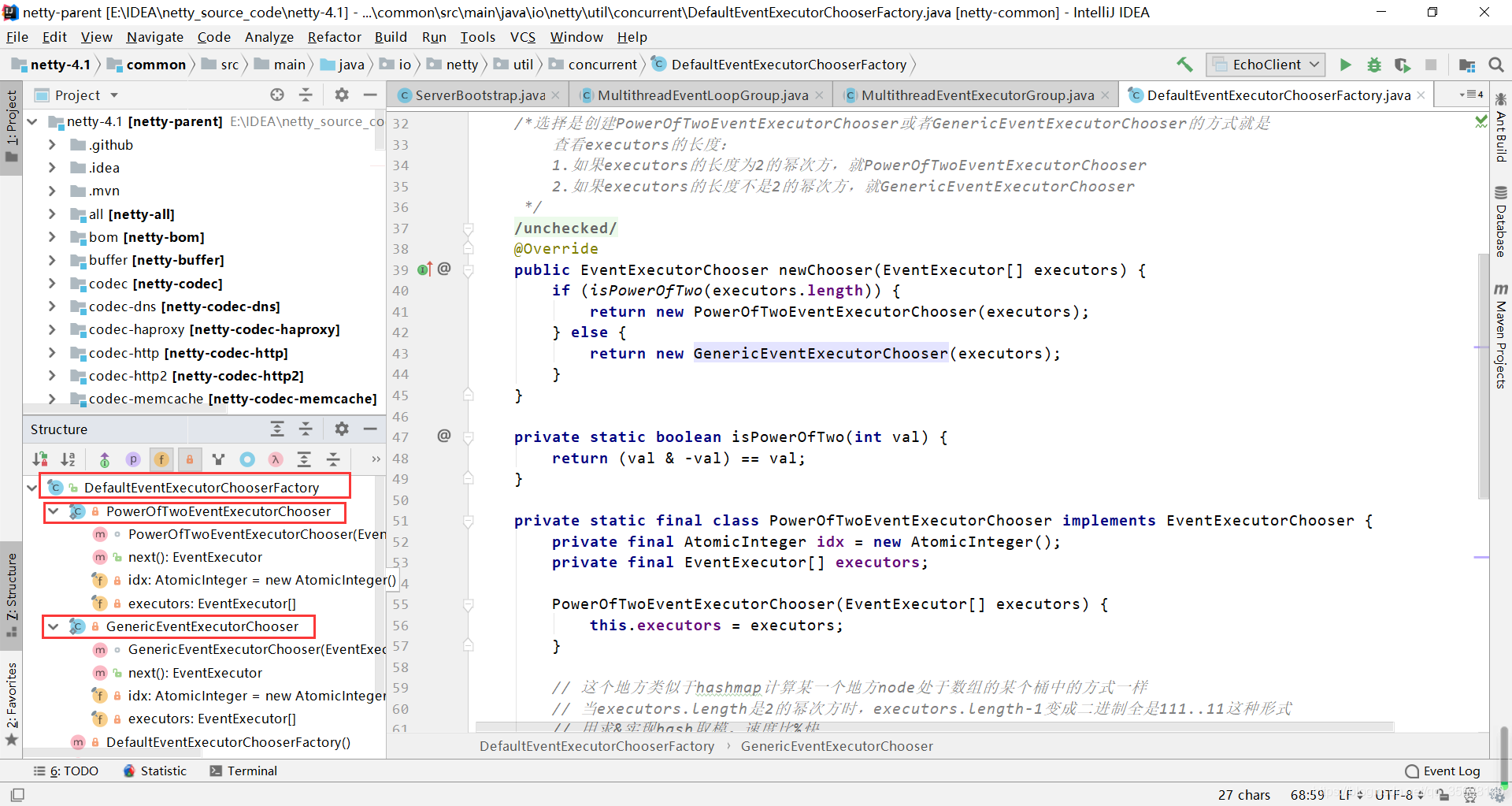Hide the Project panel with the minus icon
1512x806 pixels.
point(370,95)
